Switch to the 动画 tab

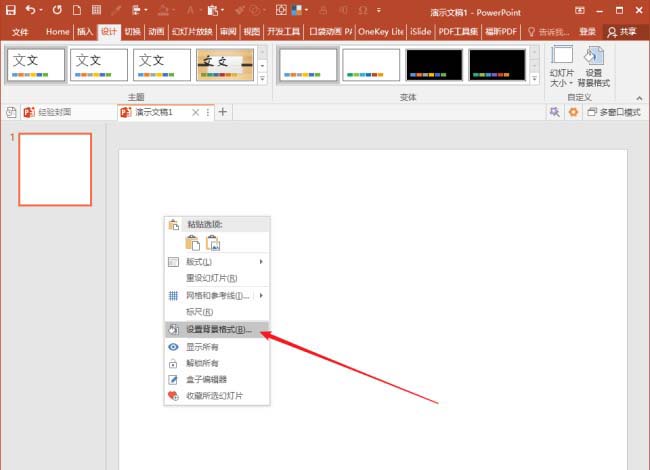click(x=156, y=31)
